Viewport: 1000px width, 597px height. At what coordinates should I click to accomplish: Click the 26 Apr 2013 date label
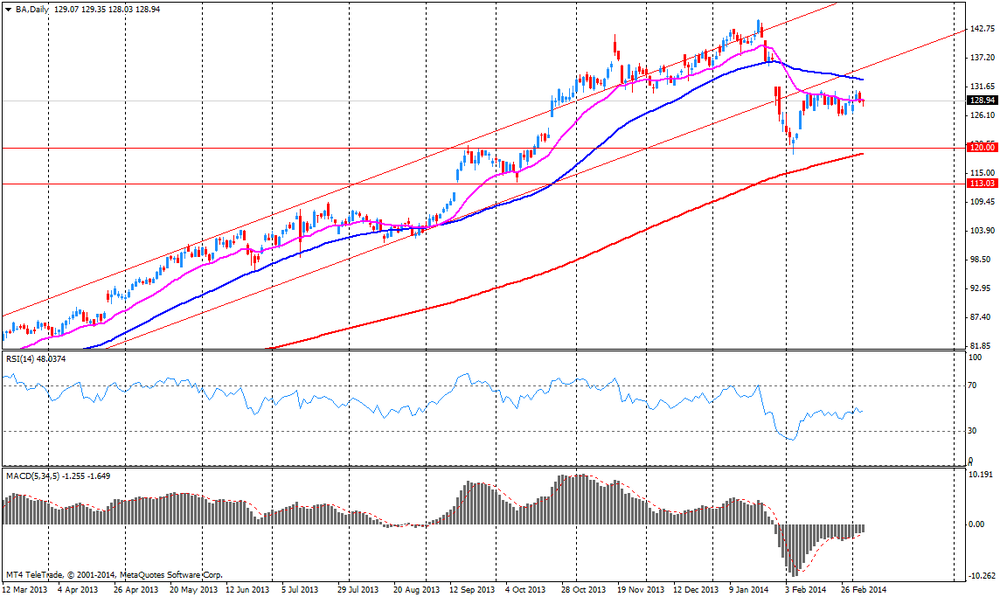(136, 589)
